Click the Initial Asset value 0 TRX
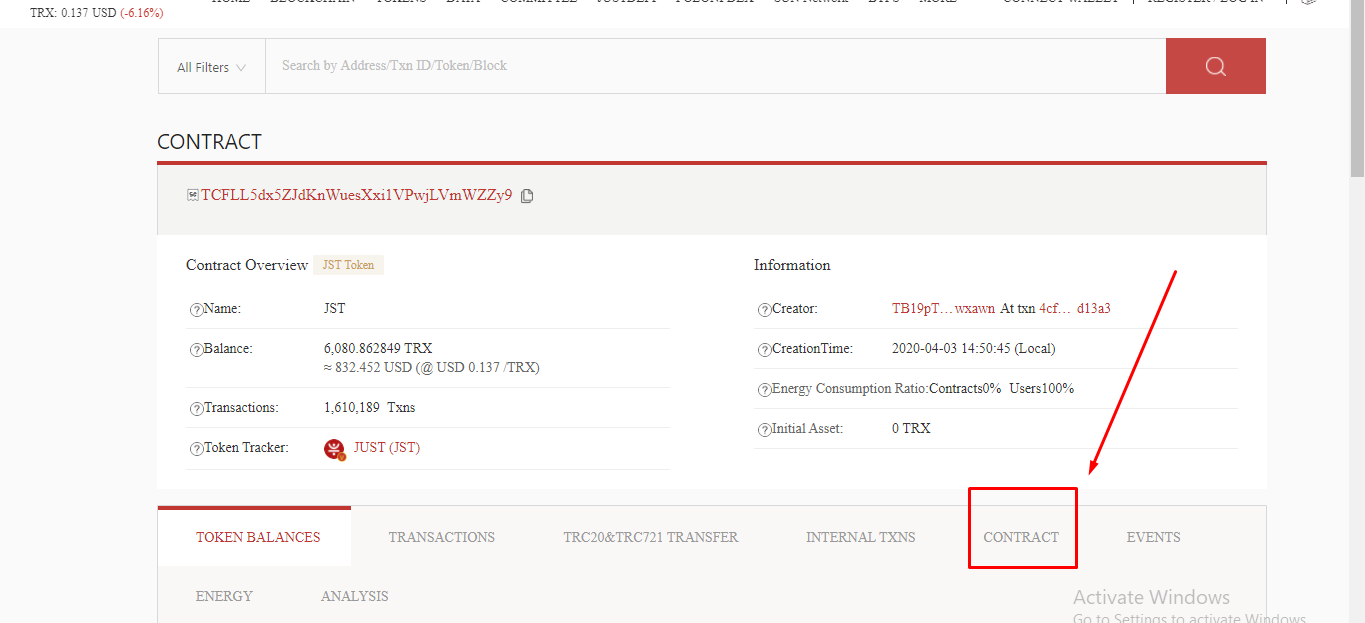The height and width of the screenshot is (623, 1365). [x=911, y=428]
